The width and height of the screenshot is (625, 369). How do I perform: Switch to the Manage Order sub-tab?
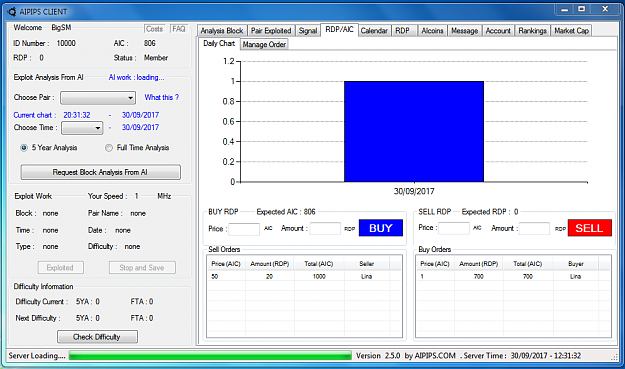point(264,45)
